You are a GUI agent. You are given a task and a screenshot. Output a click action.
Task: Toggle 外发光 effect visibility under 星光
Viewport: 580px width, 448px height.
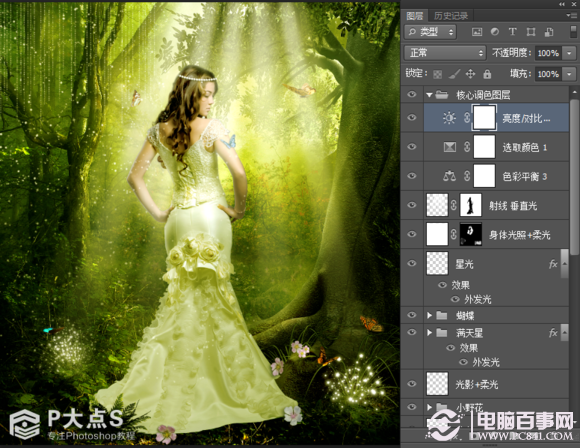pos(455,299)
